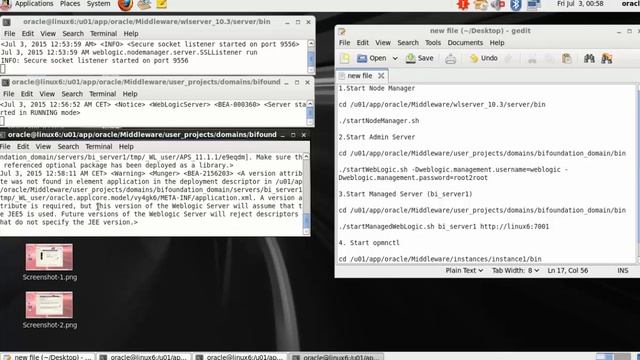Switch to gedit 'new file' taskbar button
This screenshot has height=360, width=640.
48,357
